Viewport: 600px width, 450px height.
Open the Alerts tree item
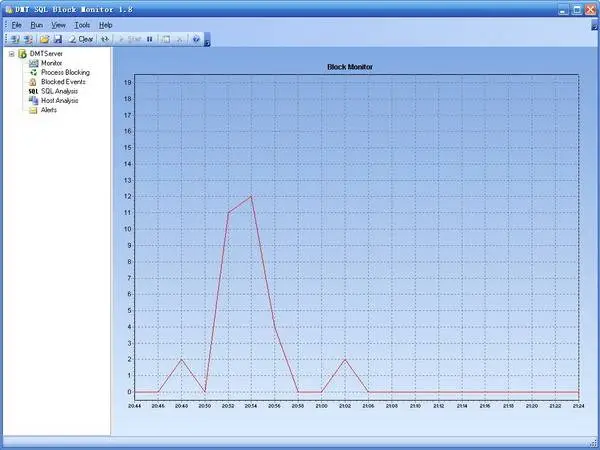point(48,110)
